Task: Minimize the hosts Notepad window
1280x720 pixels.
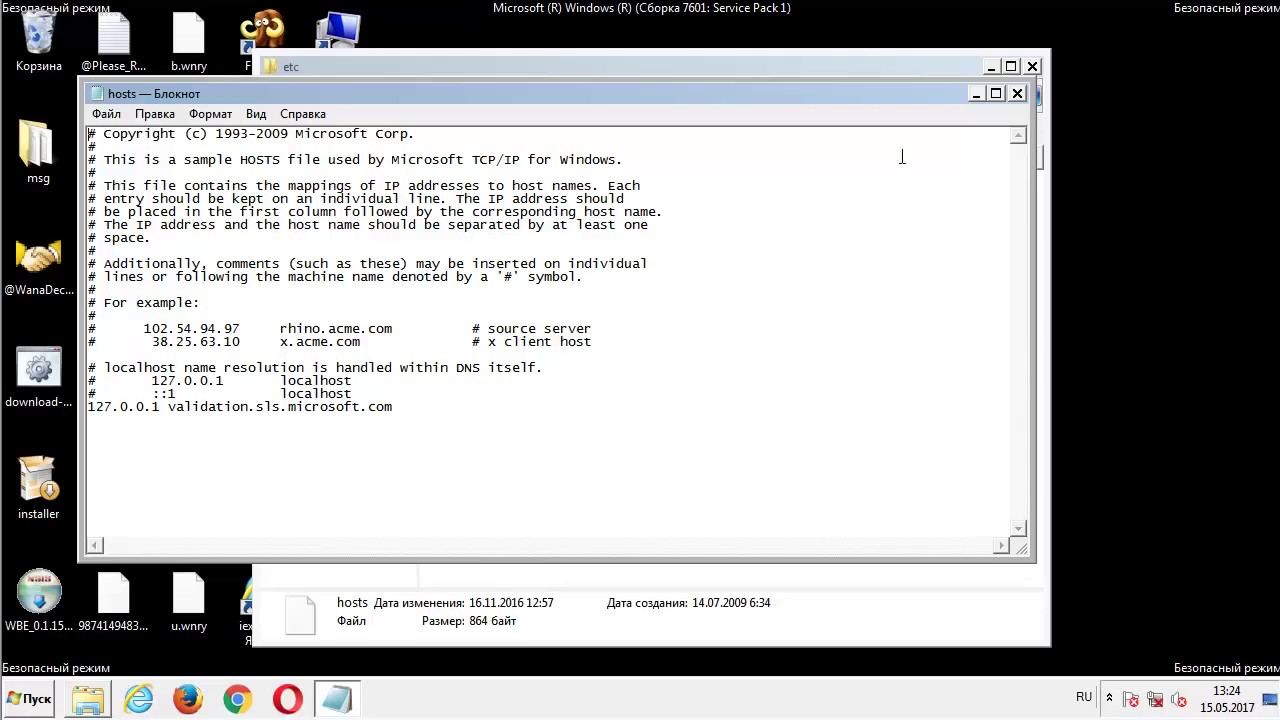Action: [x=976, y=94]
